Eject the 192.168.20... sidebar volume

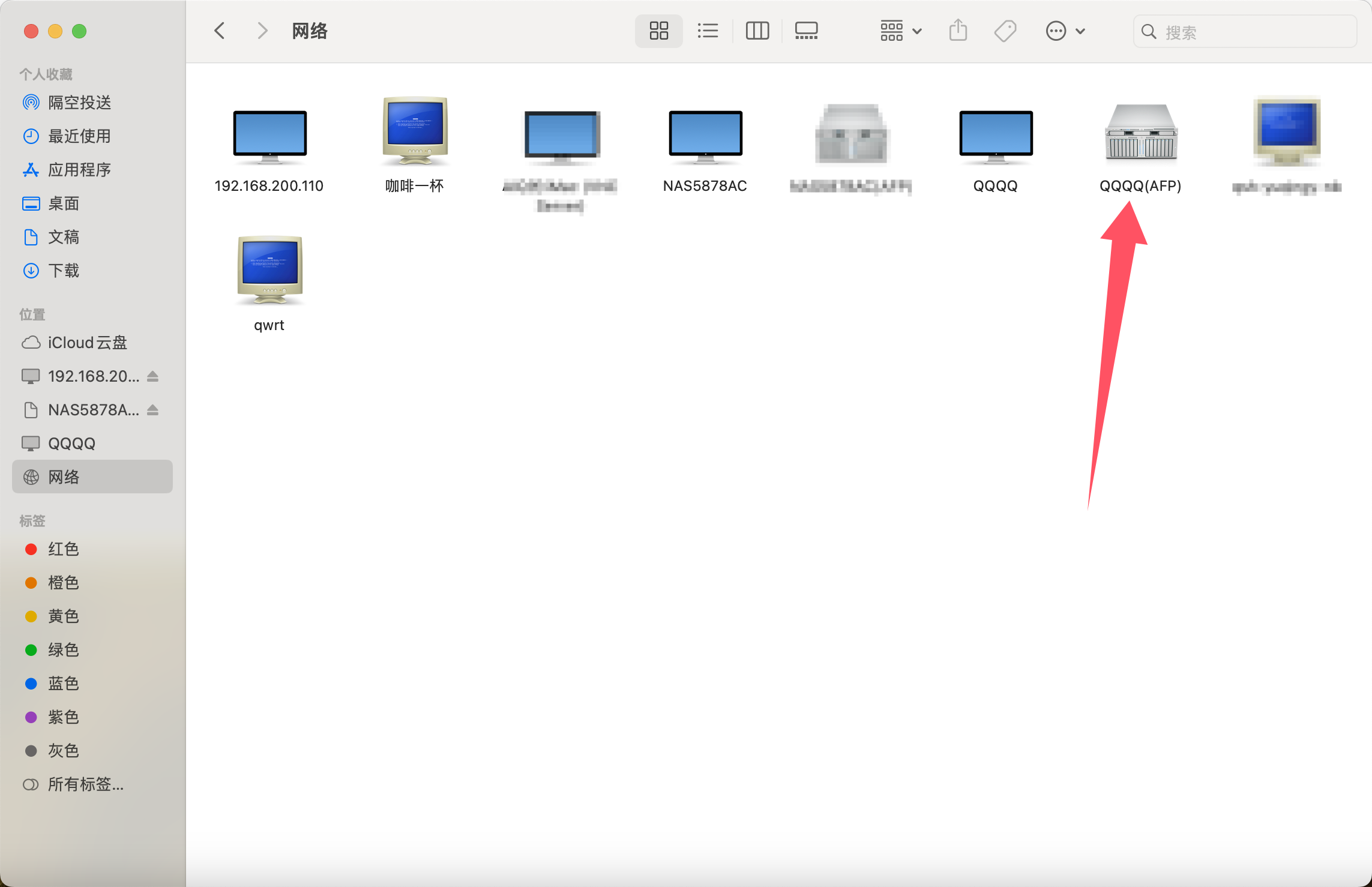[153, 376]
